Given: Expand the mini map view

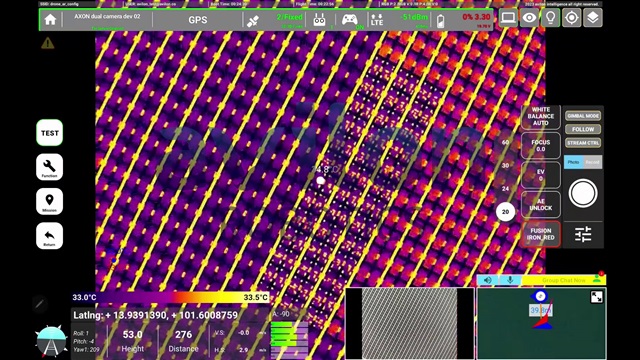Looking at the screenshot, I should [596, 297].
